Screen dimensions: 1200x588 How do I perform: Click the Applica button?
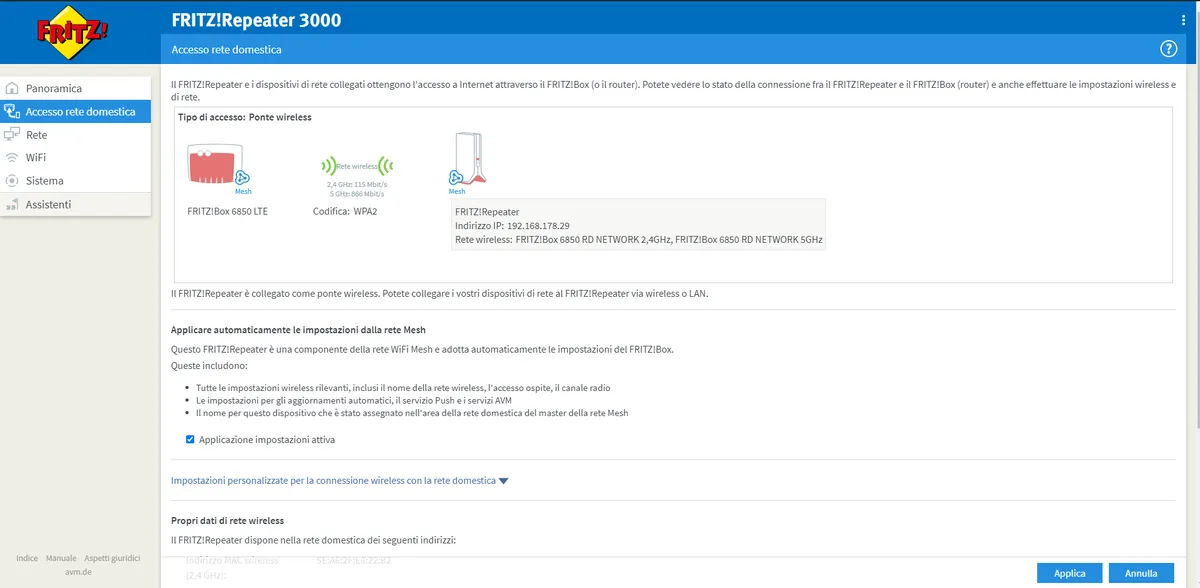pos(1070,573)
